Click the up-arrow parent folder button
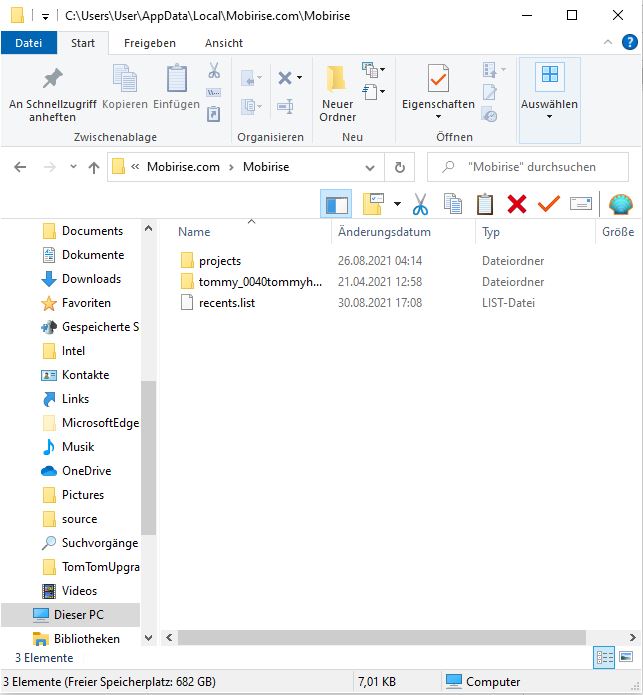Image resolution: width=643 pixels, height=695 pixels. (94, 167)
